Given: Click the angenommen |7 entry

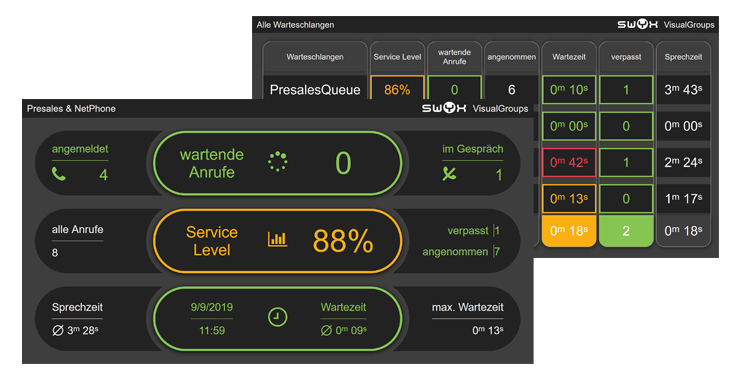Looking at the screenshot, I should click(461, 252).
